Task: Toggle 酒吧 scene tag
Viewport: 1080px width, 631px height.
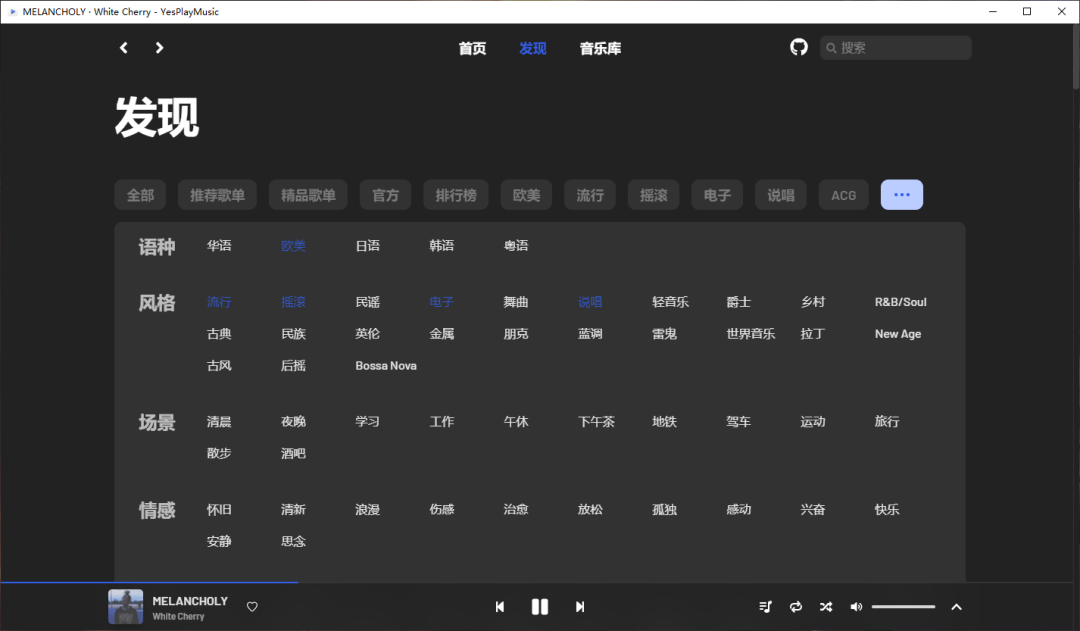Action: 293,453
